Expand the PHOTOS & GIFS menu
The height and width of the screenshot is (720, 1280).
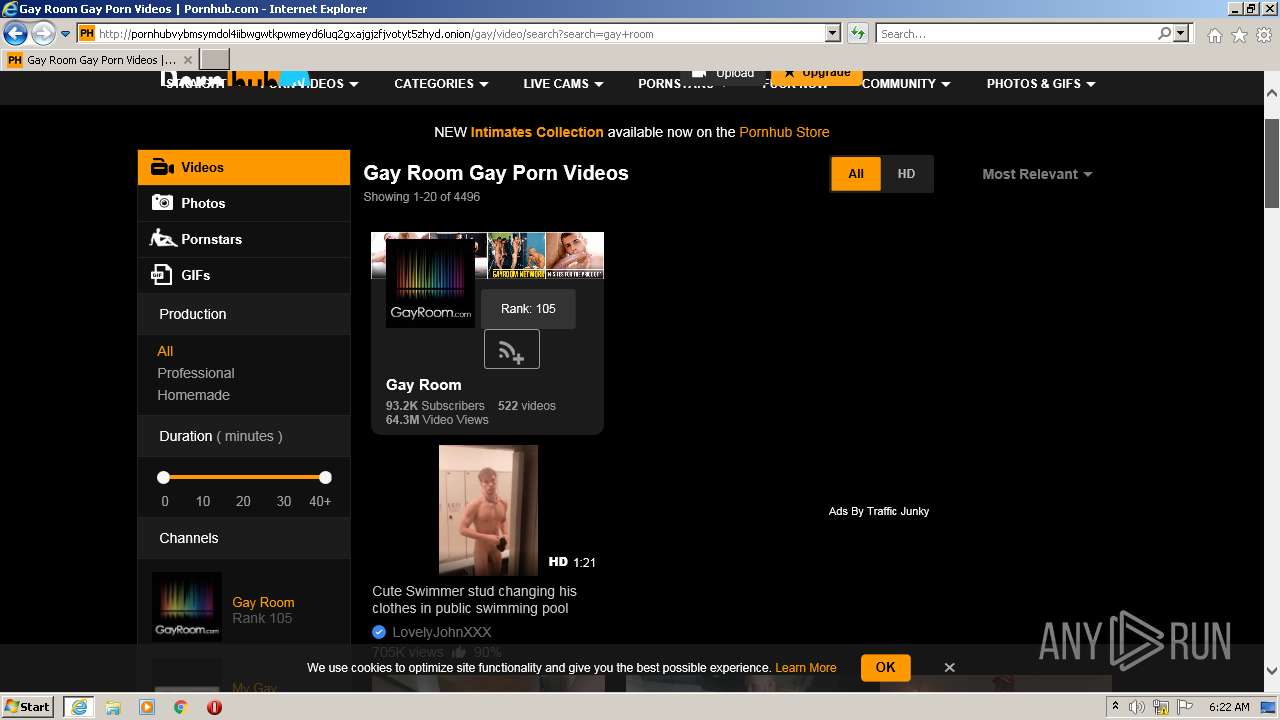(x=1041, y=84)
